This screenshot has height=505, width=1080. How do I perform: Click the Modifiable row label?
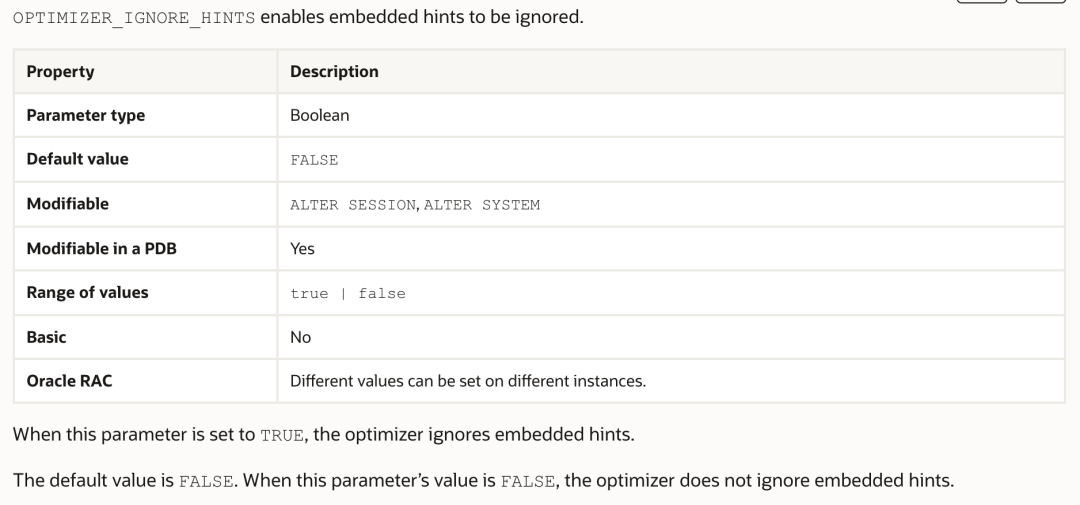point(68,204)
